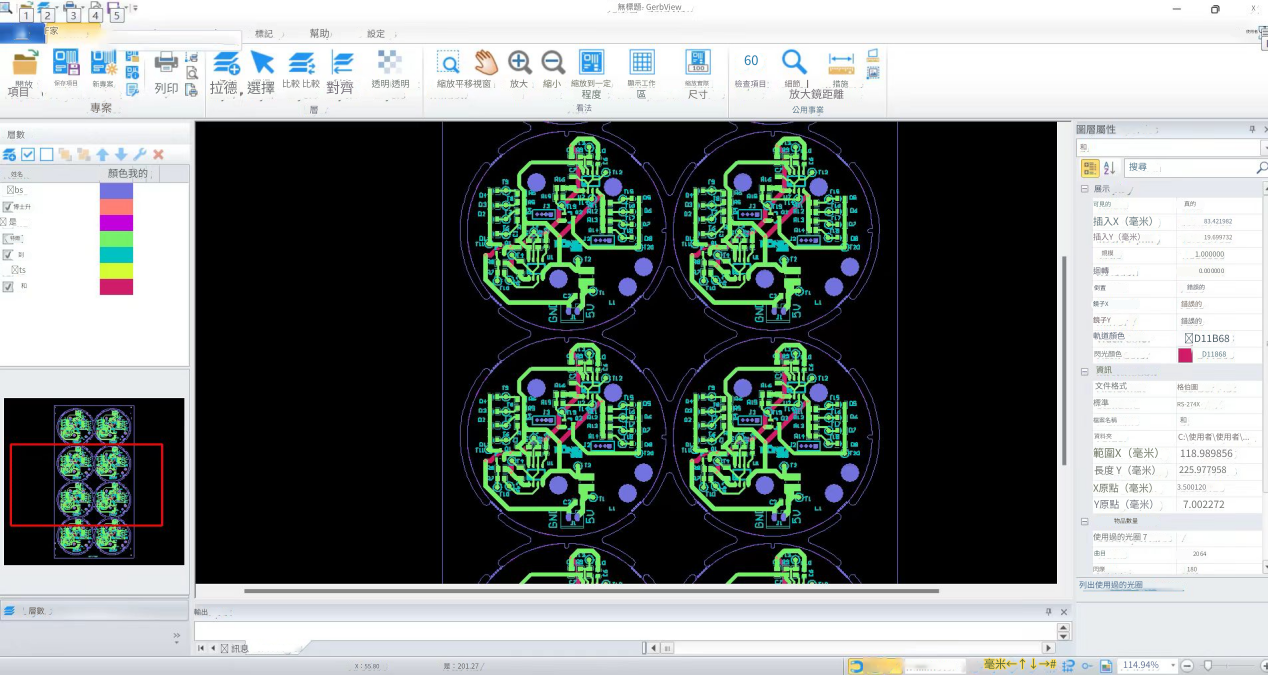Click the Pan view hand tool
Image resolution: width=1268 pixels, height=675 pixels.
[485, 63]
